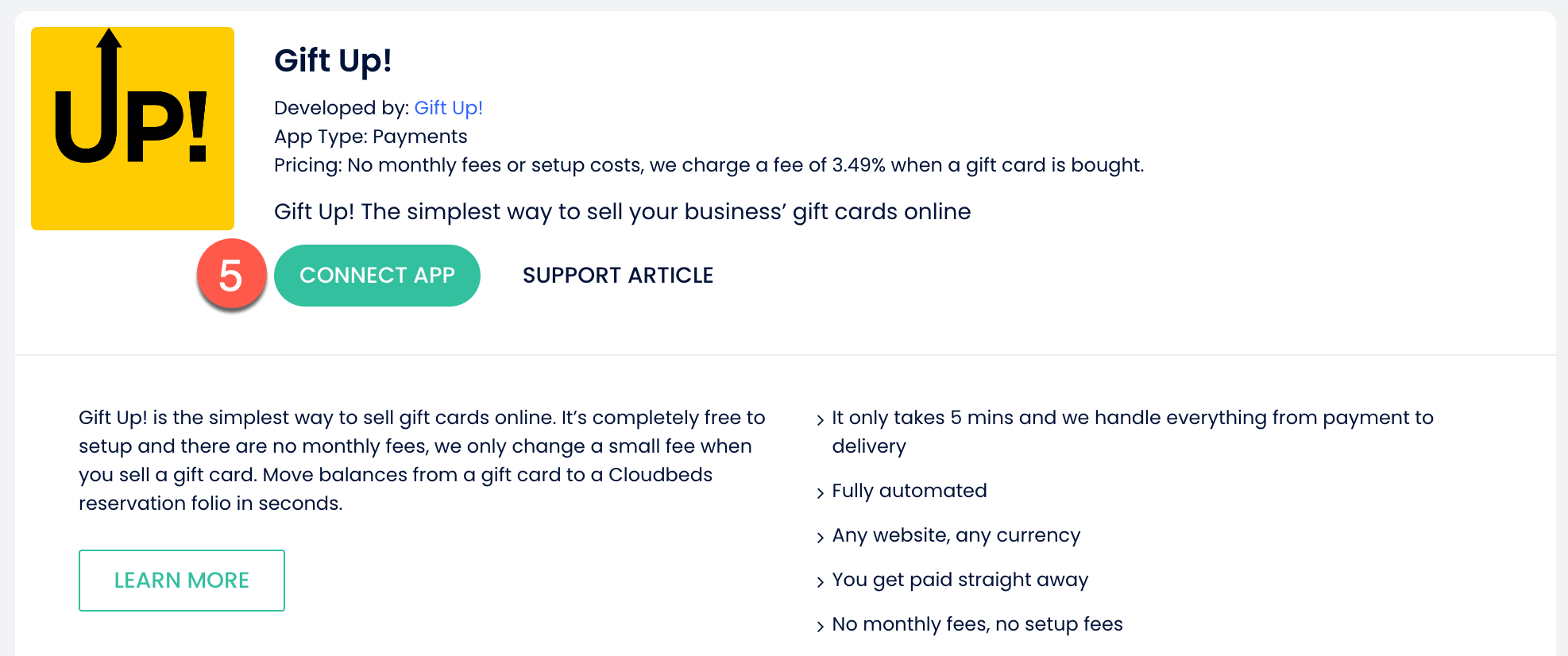The width and height of the screenshot is (1568, 656).
Task: Click the "simplest way to sell" tagline text
Action: (x=622, y=211)
